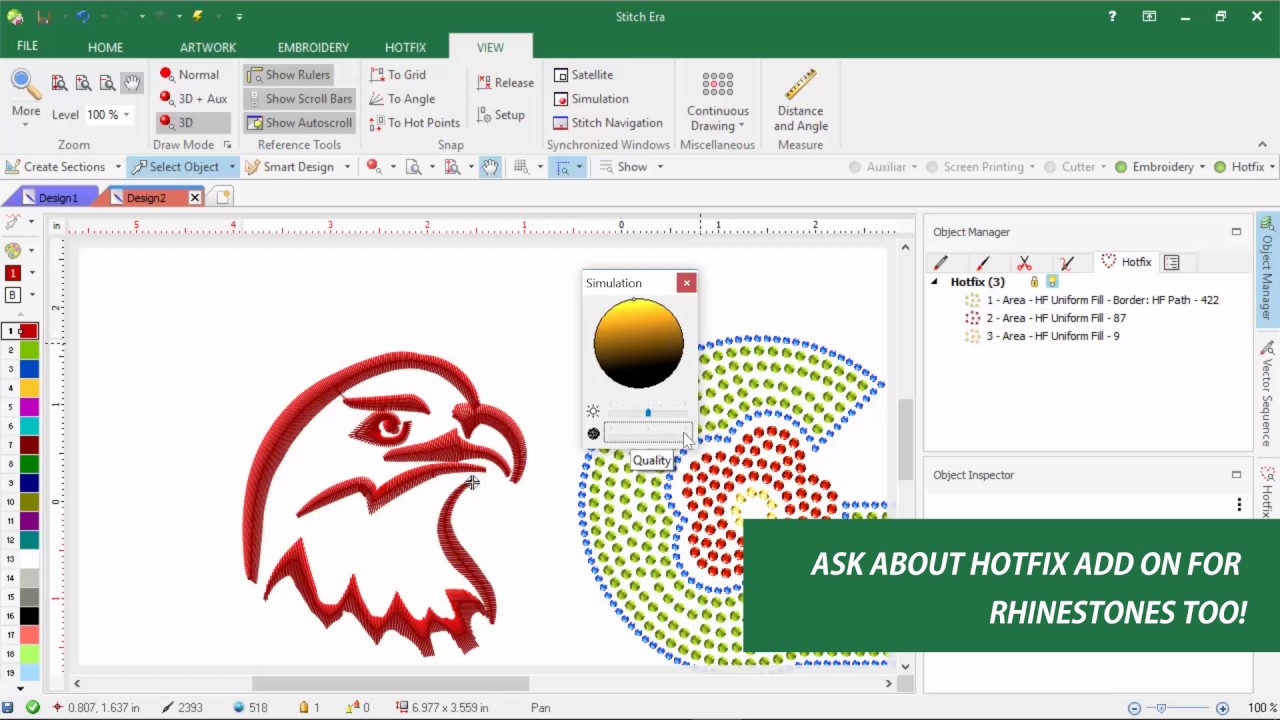The image size is (1280, 720).
Task: Click zoom out minus button in status bar
Action: coord(1134,708)
